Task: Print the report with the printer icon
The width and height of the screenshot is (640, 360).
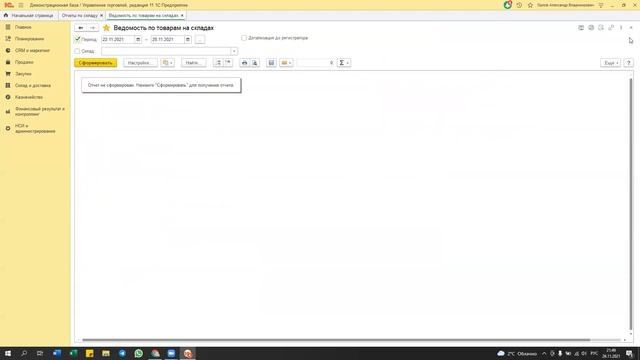Action: [x=244, y=63]
